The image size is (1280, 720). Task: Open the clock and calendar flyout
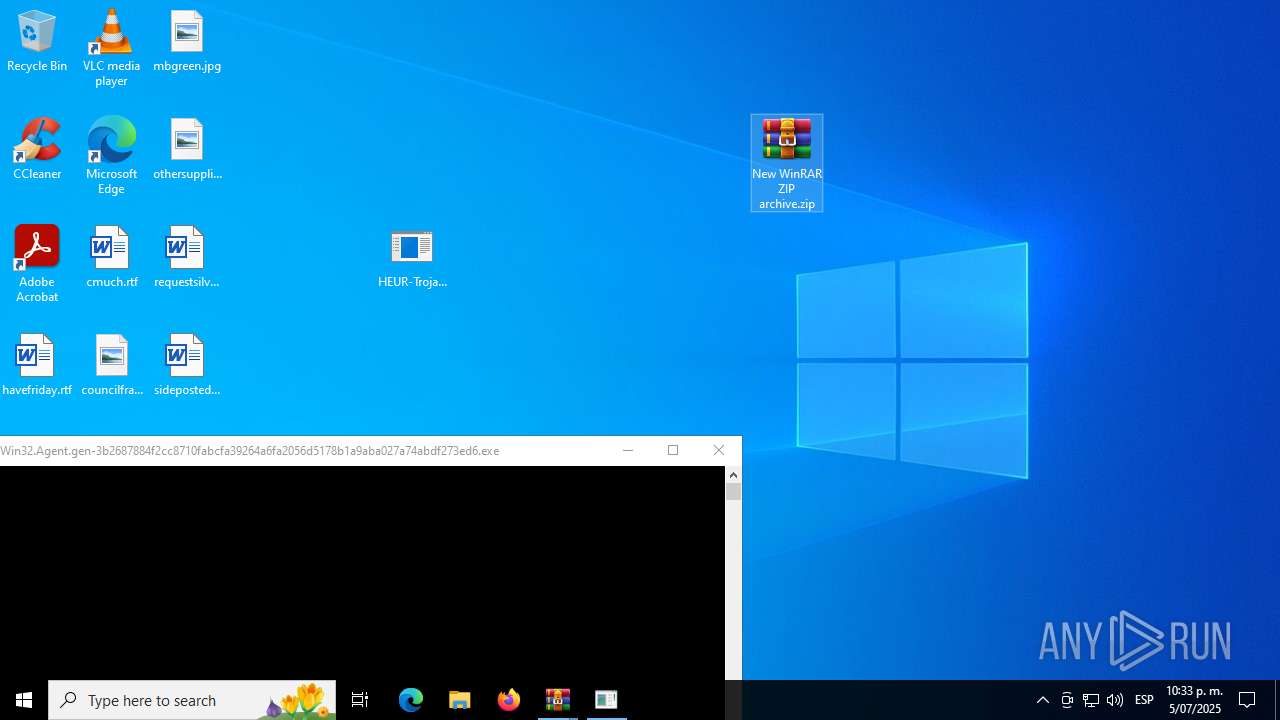coord(1194,700)
